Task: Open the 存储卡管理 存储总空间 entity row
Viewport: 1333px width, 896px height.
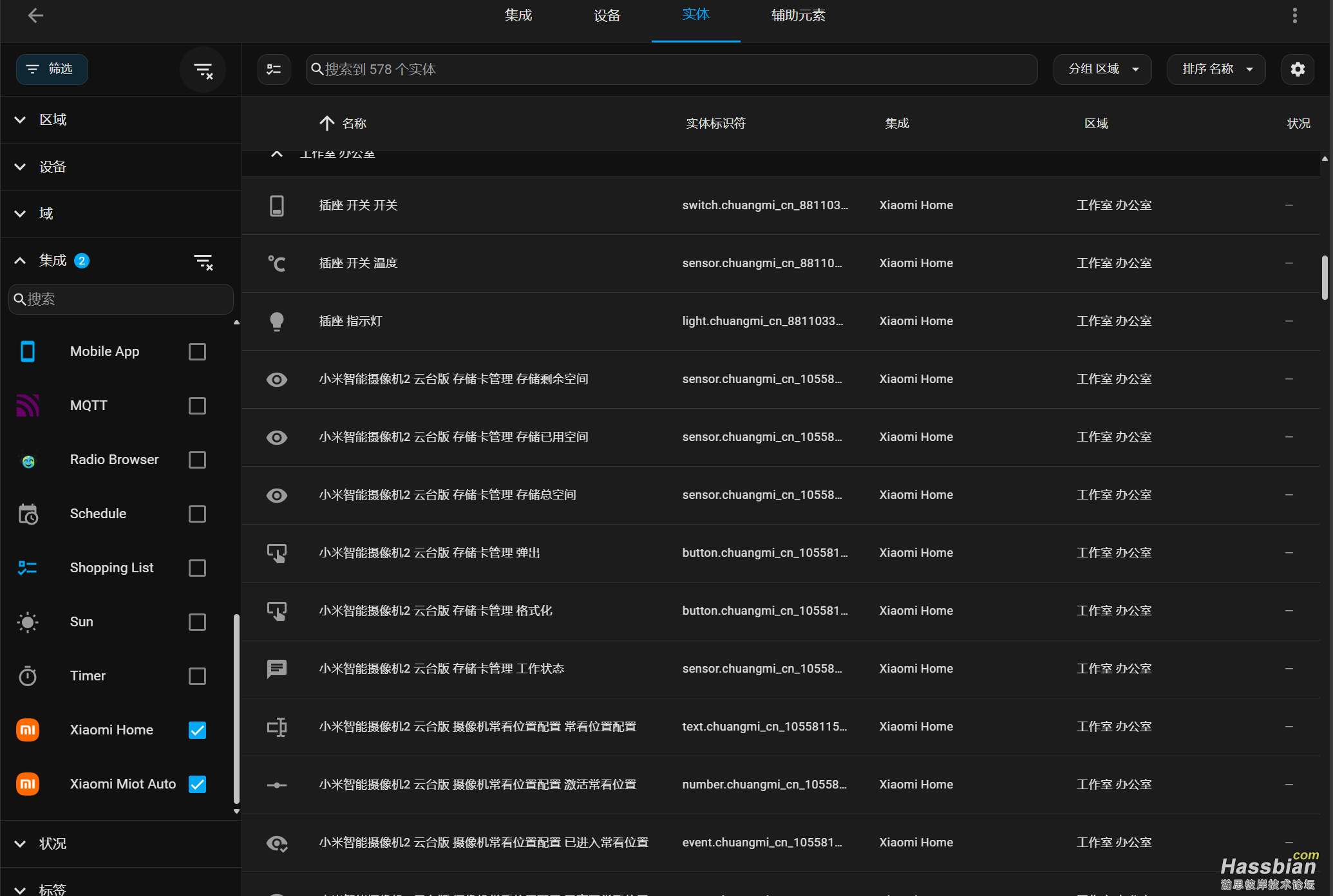Action: [x=781, y=496]
